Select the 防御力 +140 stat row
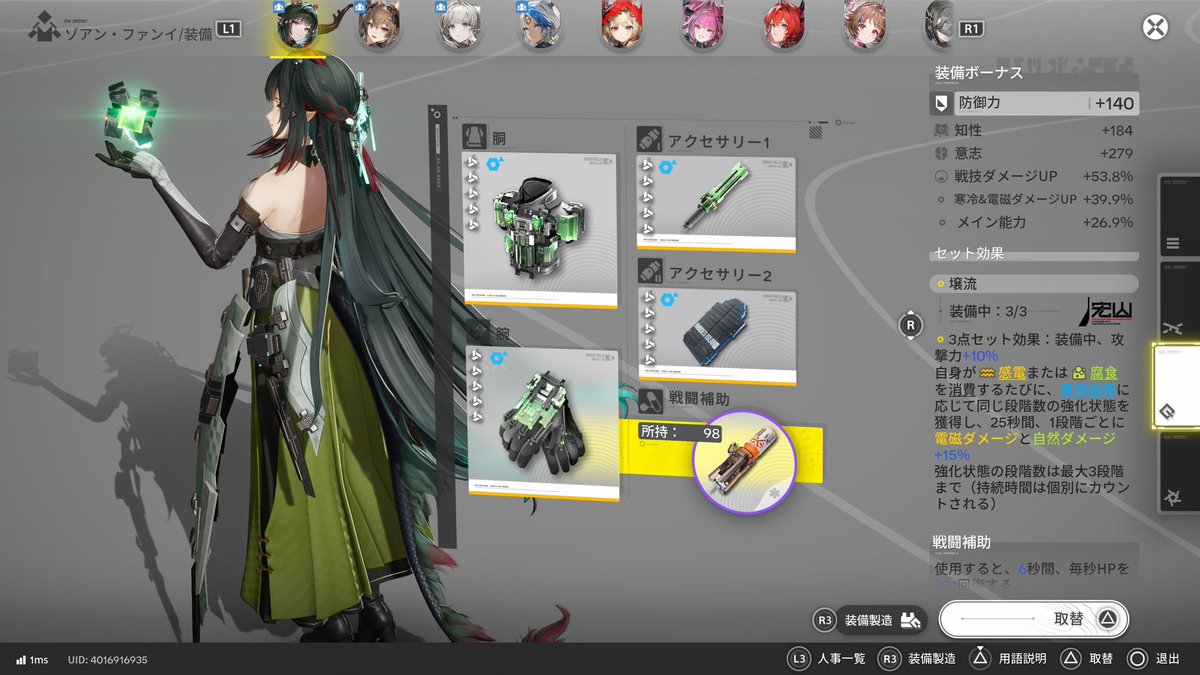 1034,103
